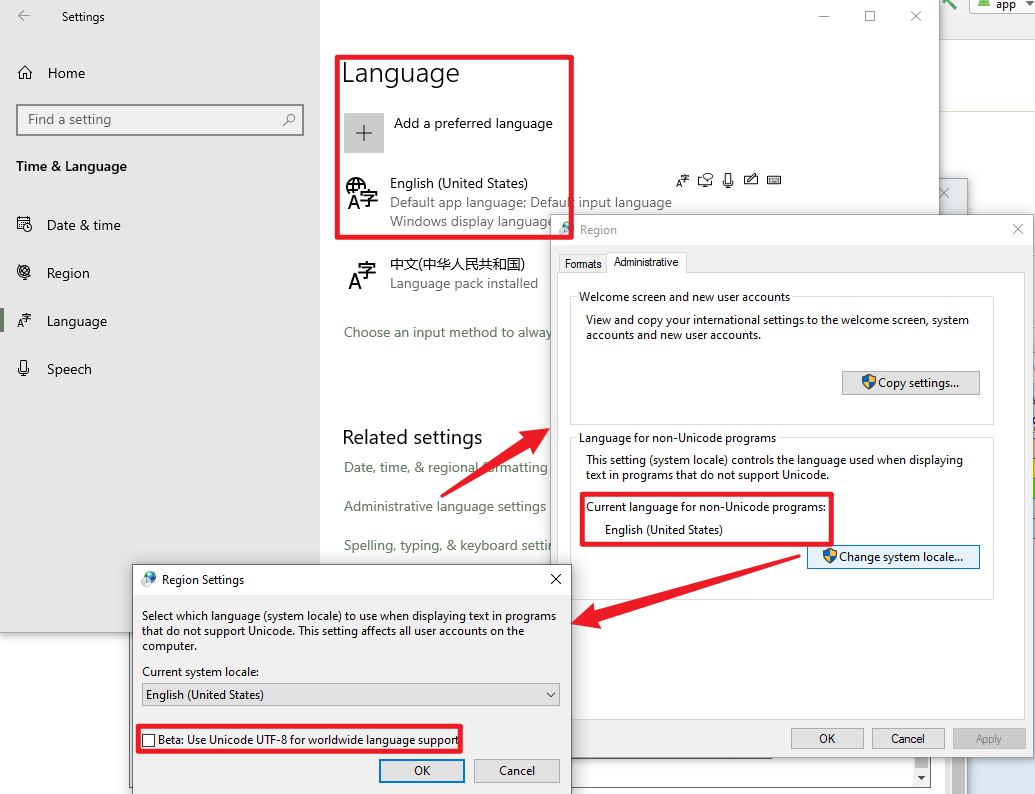The width and height of the screenshot is (1035, 794).
Task: Click OK in Region Settings dialog
Action: pos(422,770)
